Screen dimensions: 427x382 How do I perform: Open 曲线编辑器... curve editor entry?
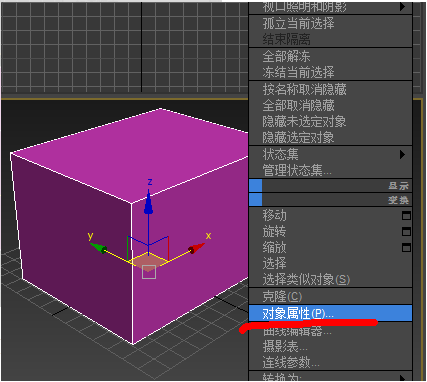[330, 331]
